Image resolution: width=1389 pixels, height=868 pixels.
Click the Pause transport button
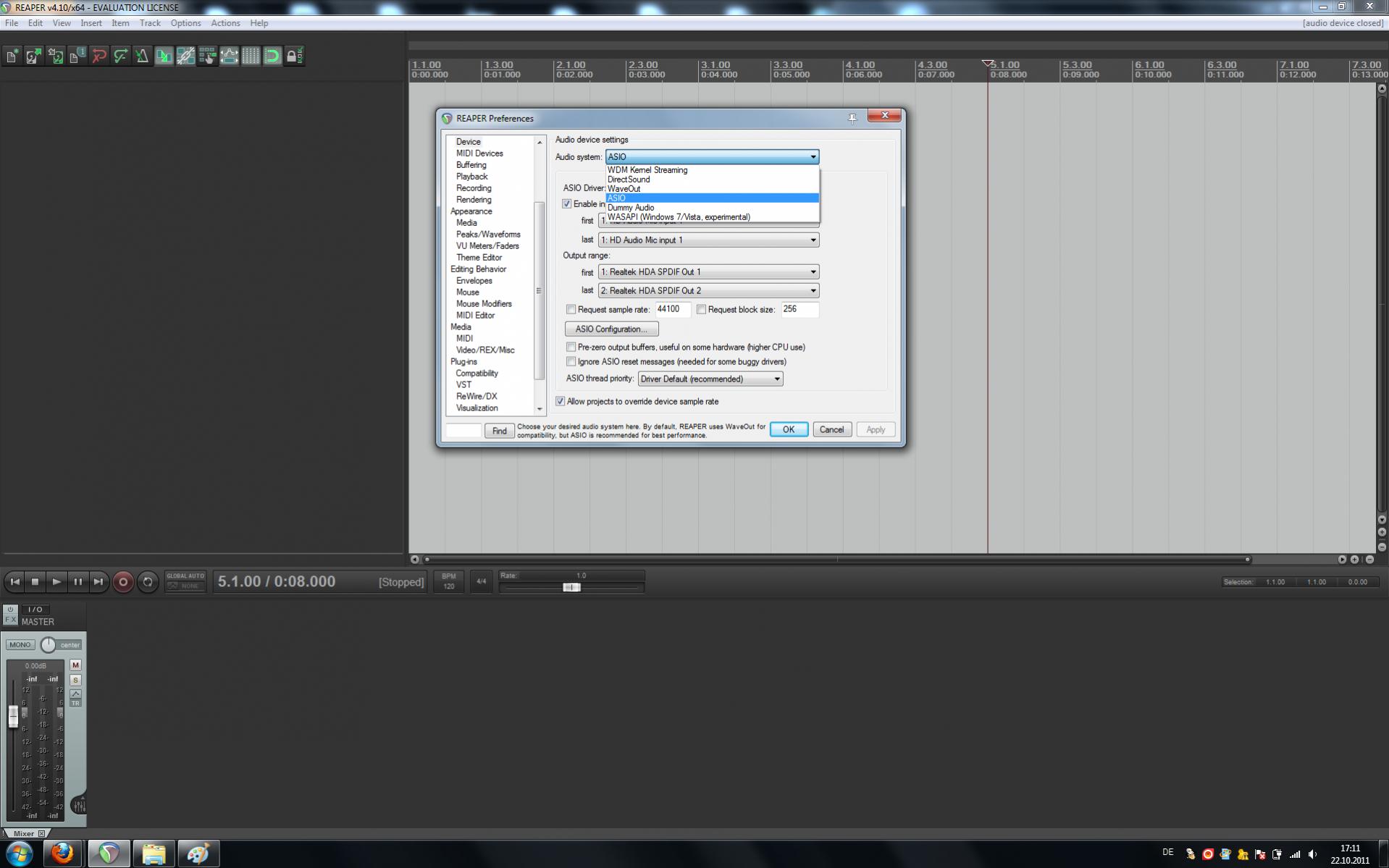77,581
